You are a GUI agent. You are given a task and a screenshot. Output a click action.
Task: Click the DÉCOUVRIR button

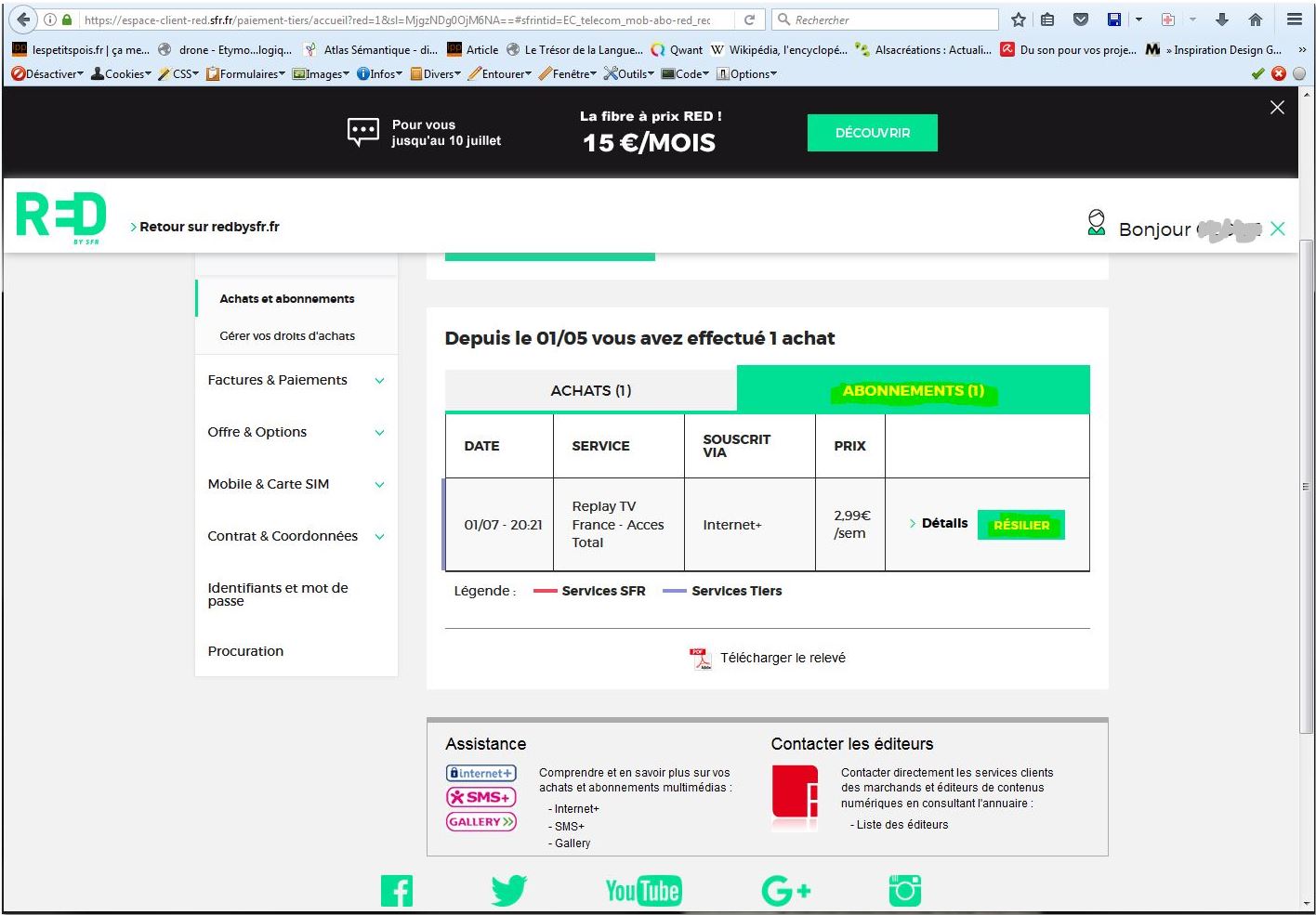872,133
